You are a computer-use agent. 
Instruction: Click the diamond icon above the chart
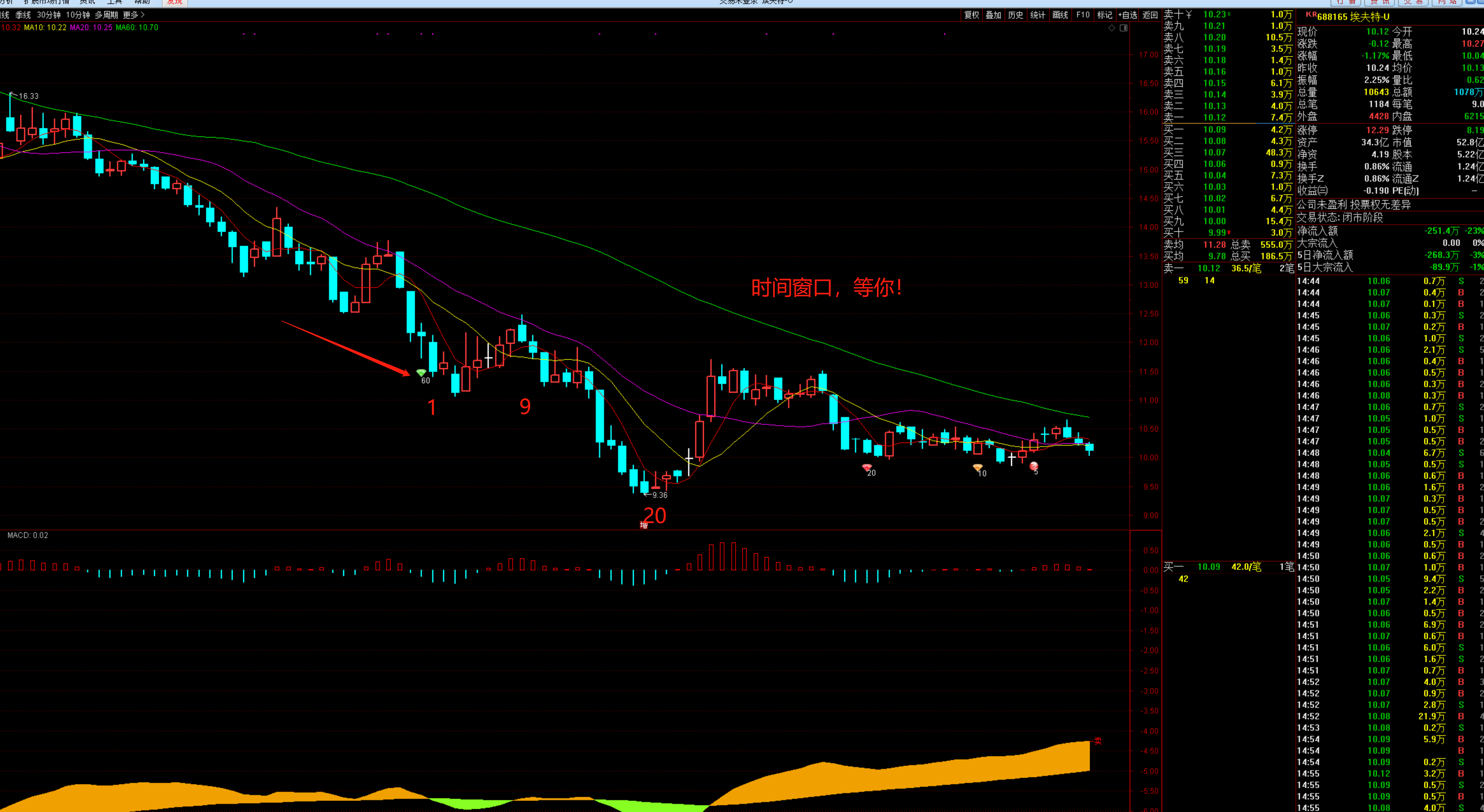point(1112,28)
